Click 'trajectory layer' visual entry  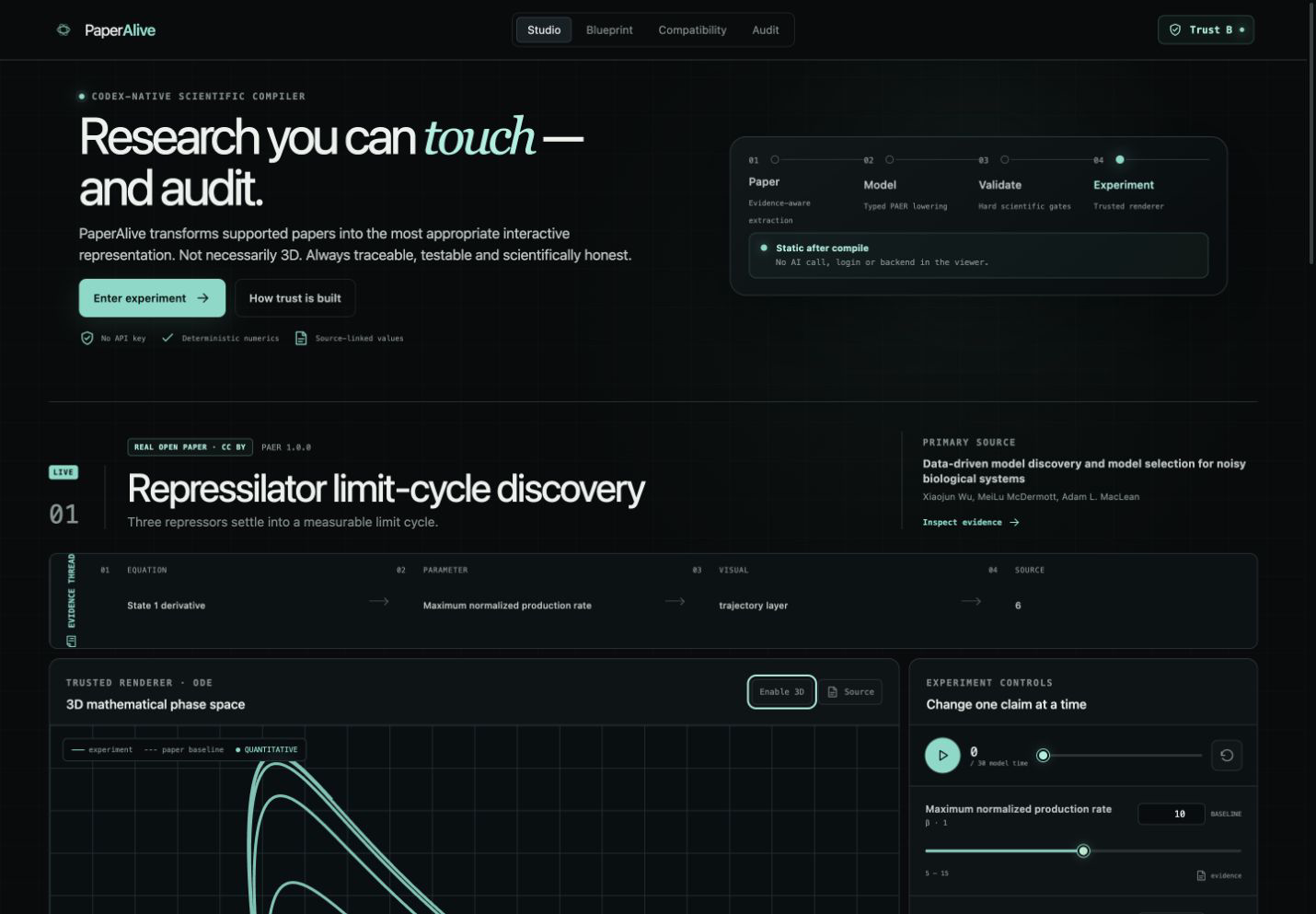point(753,606)
